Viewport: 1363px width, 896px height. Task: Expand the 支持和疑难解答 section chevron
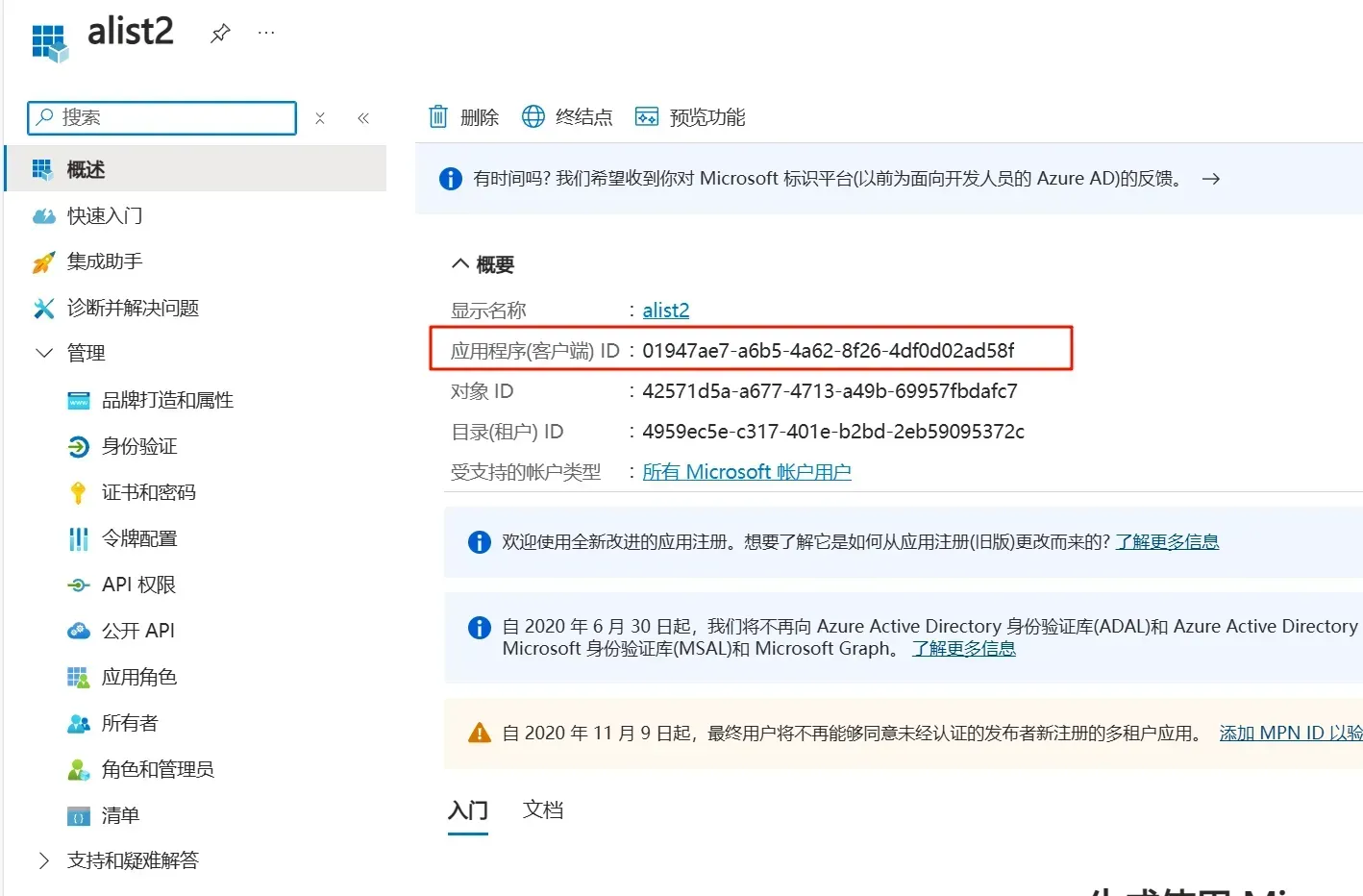(43, 860)
